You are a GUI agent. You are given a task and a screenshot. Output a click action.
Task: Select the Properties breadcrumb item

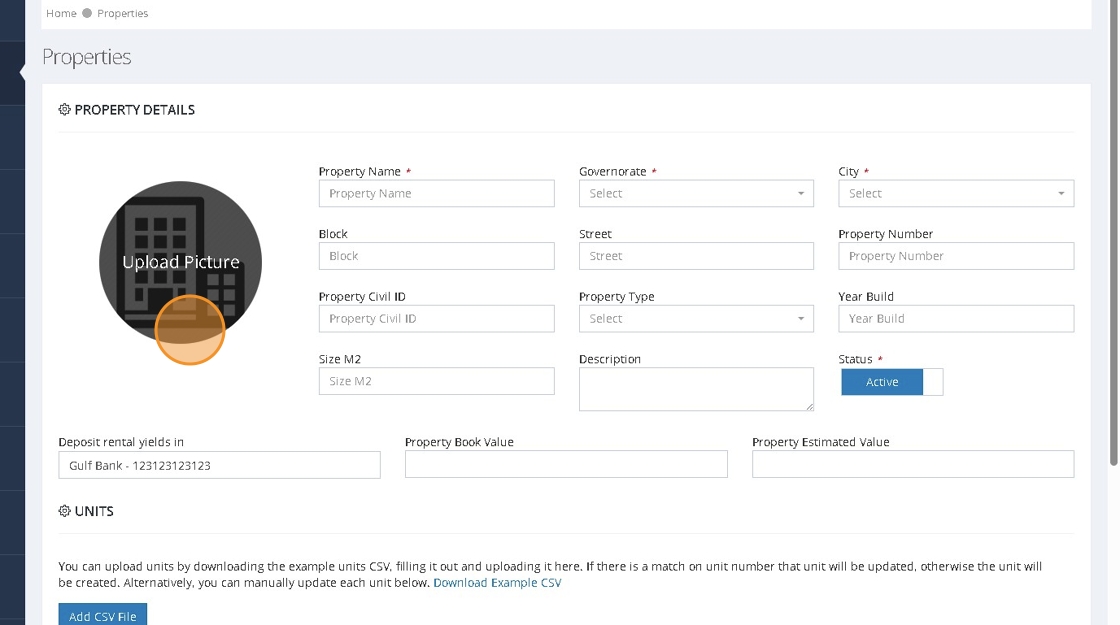(123, 13)
